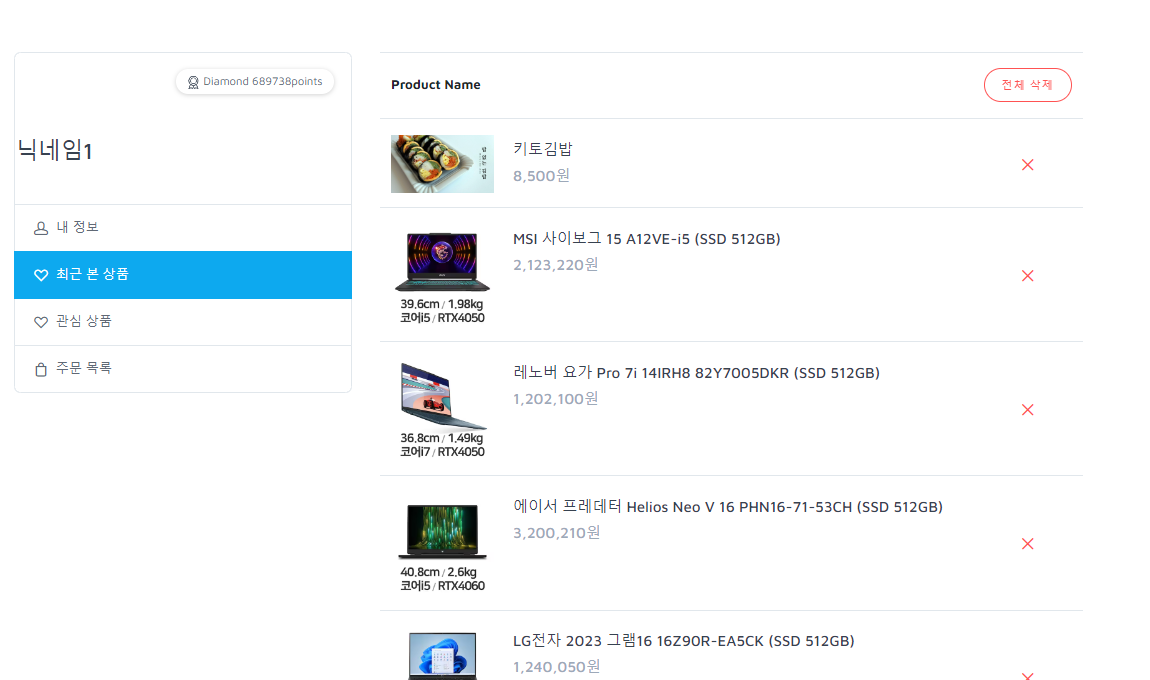Remove 키토김밥 with its red X

1028,165
